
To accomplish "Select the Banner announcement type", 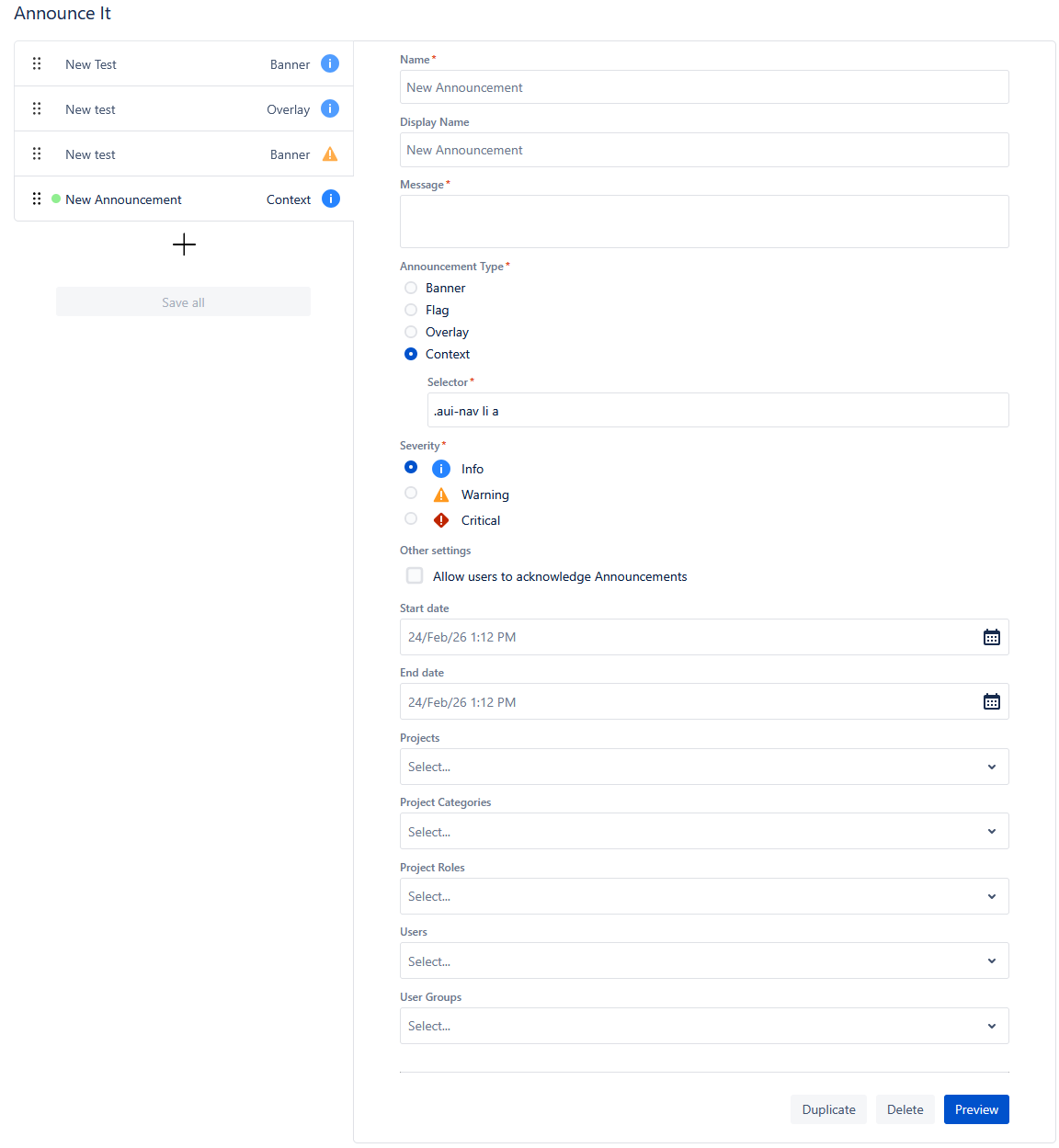I will click(411, 288).
